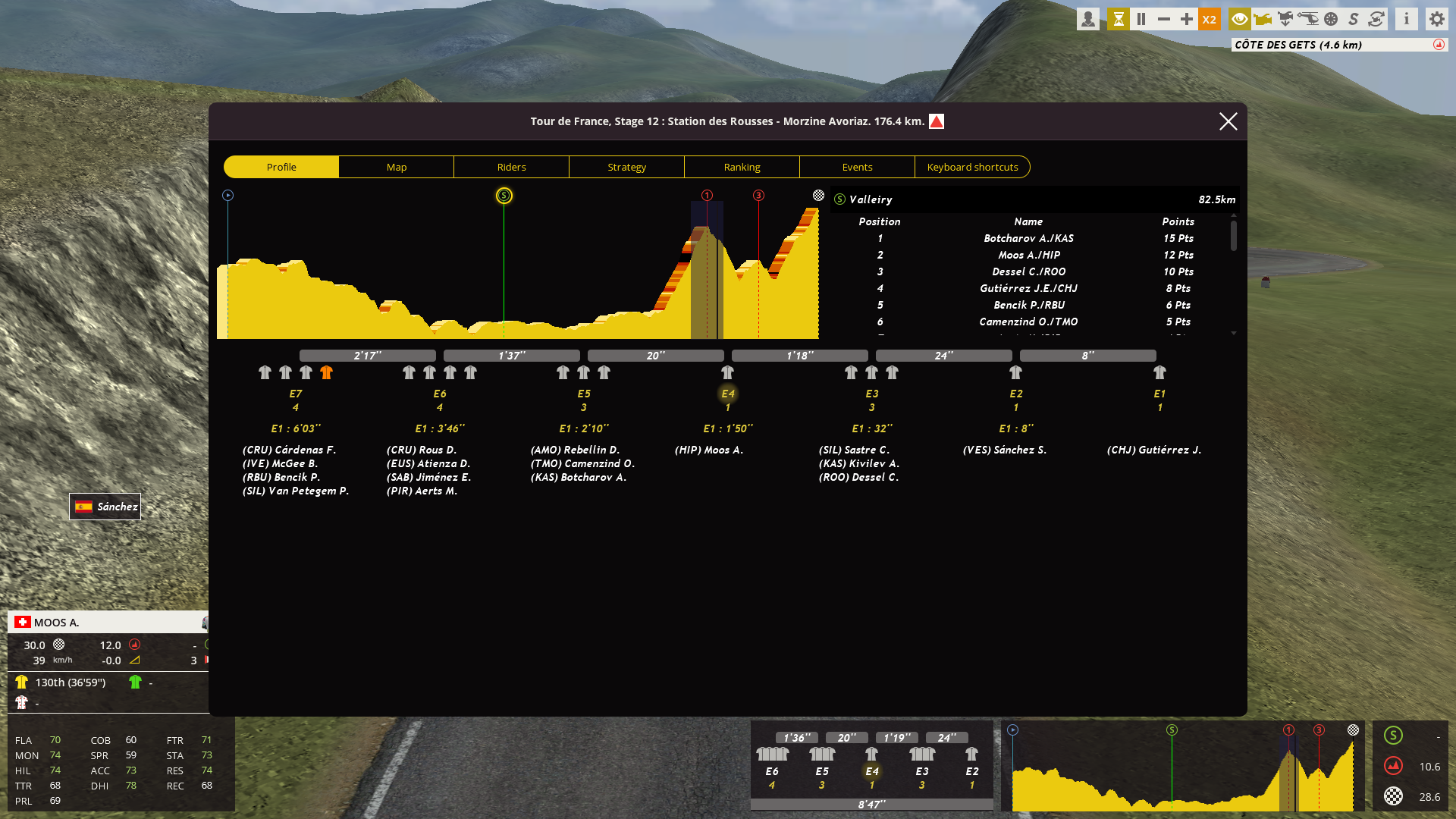Select rider (CRU) Cárdenas F.
1456x819 pixels.
[289, 450]
